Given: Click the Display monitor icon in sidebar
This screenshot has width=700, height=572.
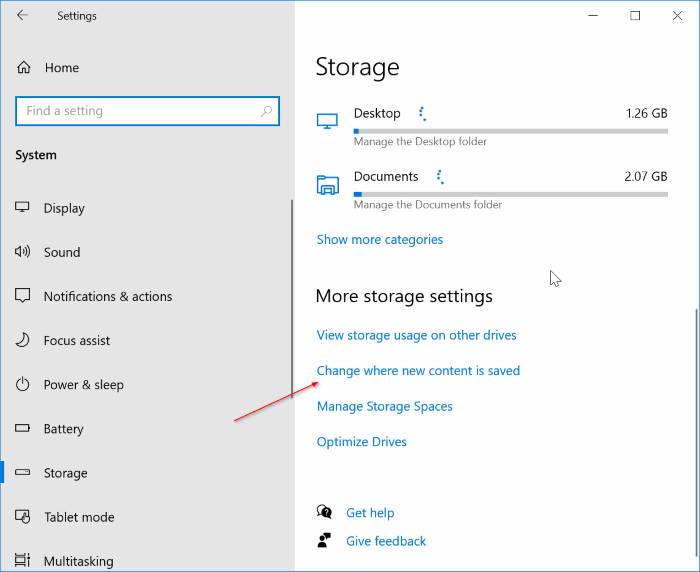Looking at the screenshot, I should tap(22, 207).
